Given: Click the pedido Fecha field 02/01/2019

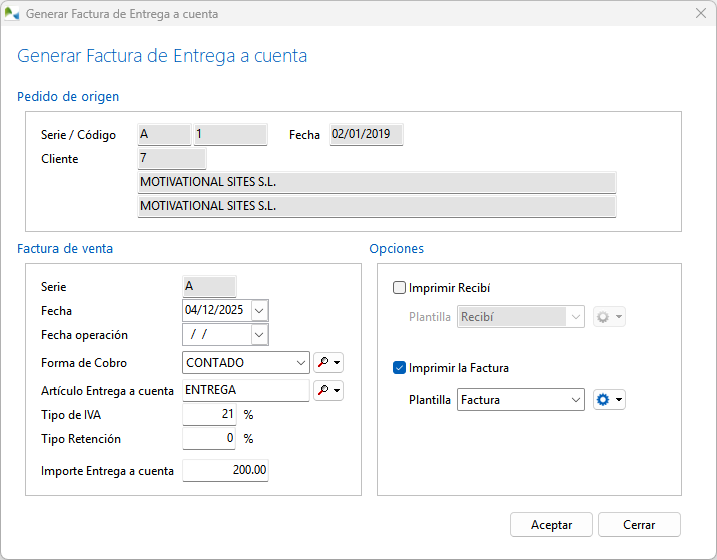Looking at the screenshot, I should [366, 134].
